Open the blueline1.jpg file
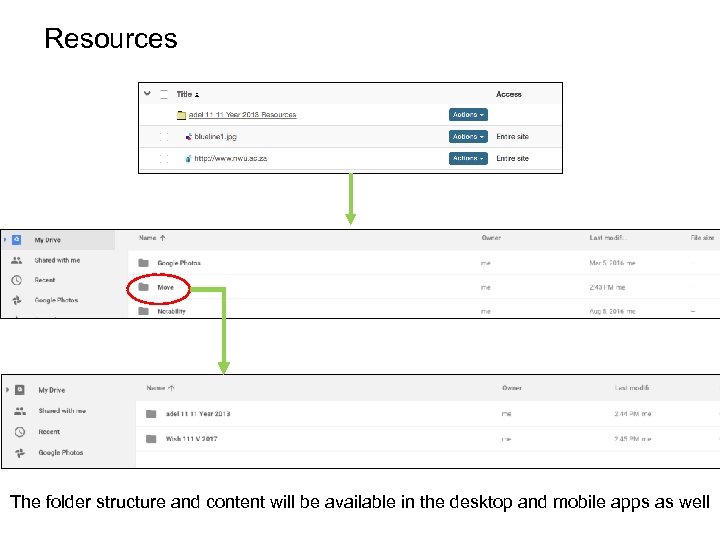720x540 pixels. [x=215, y=136]
